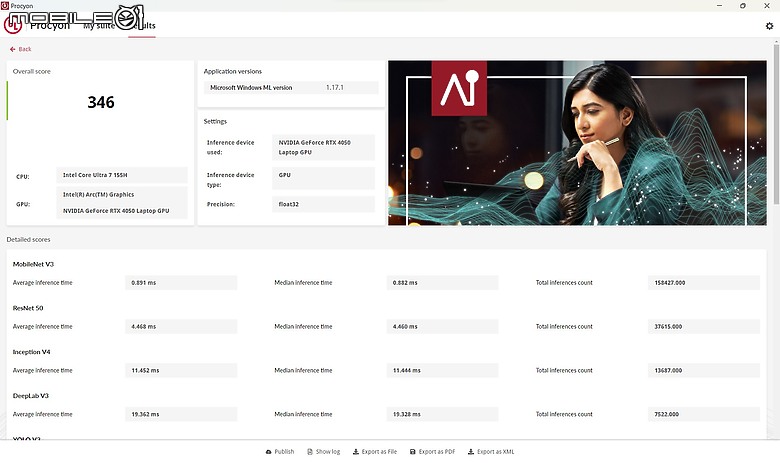This screenshot has height=463, width=780.
Task: Click DeepLab V3 average time 19.362 ms
Action: [x=181, y=414]
